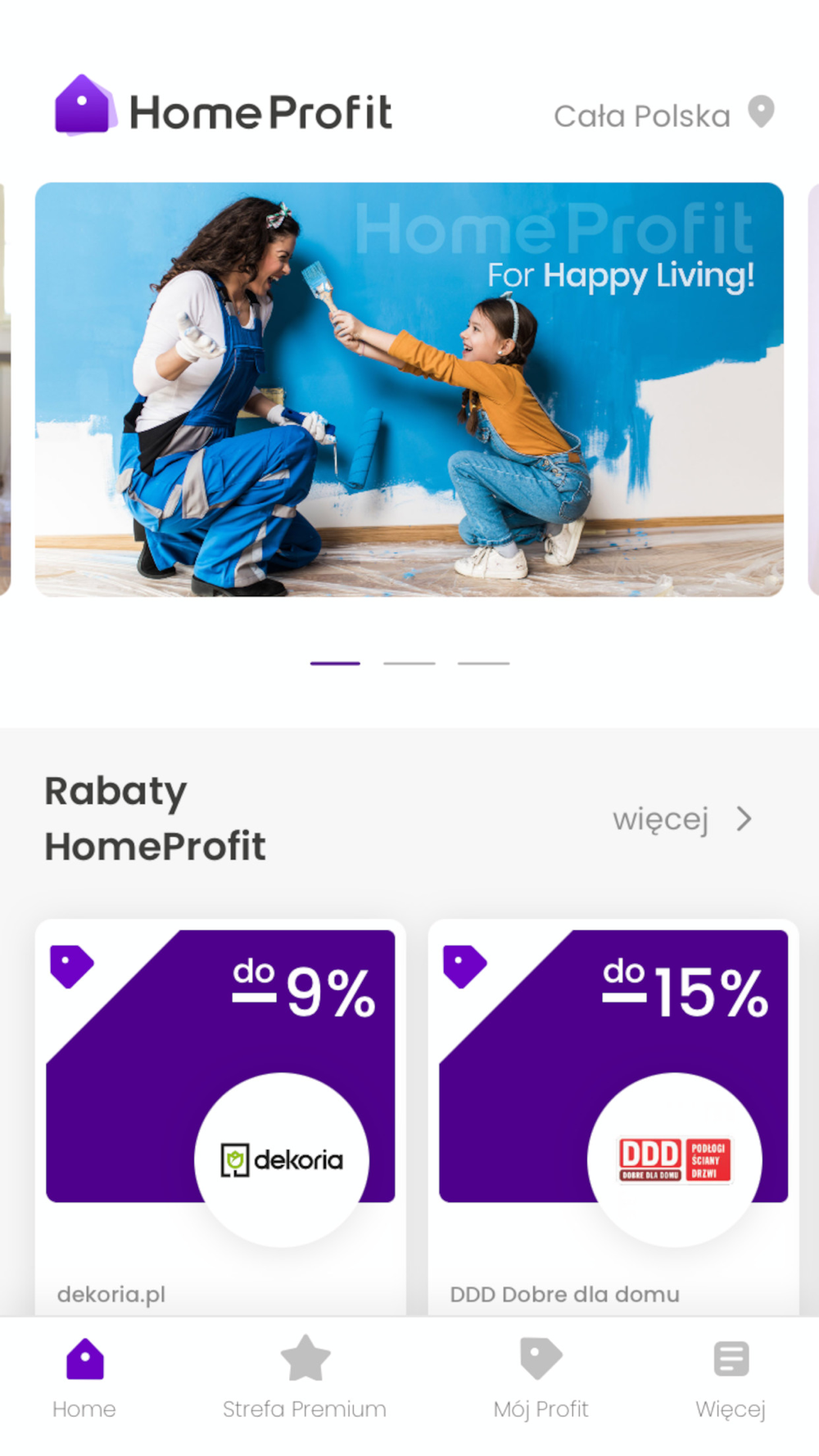Tap the HomeProfit purple house logo

click(x=83, y=105)
